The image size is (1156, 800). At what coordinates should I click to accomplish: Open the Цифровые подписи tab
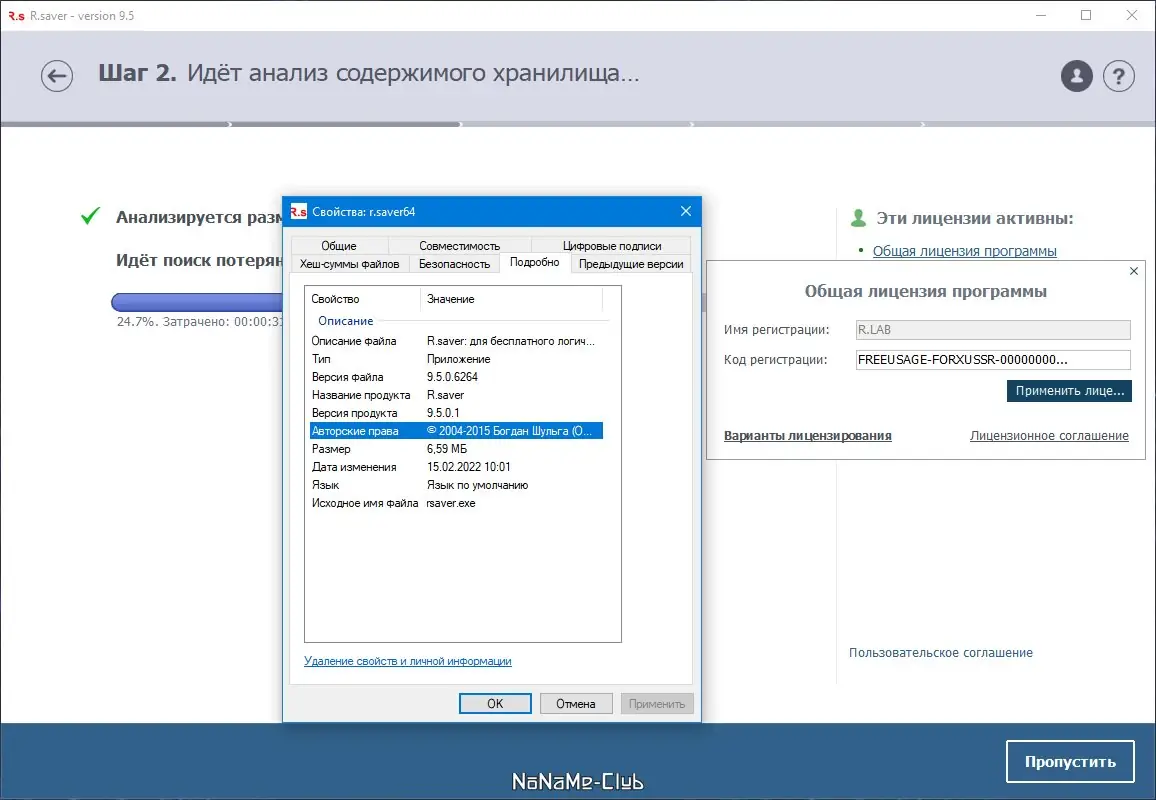(x=611, y=246)
